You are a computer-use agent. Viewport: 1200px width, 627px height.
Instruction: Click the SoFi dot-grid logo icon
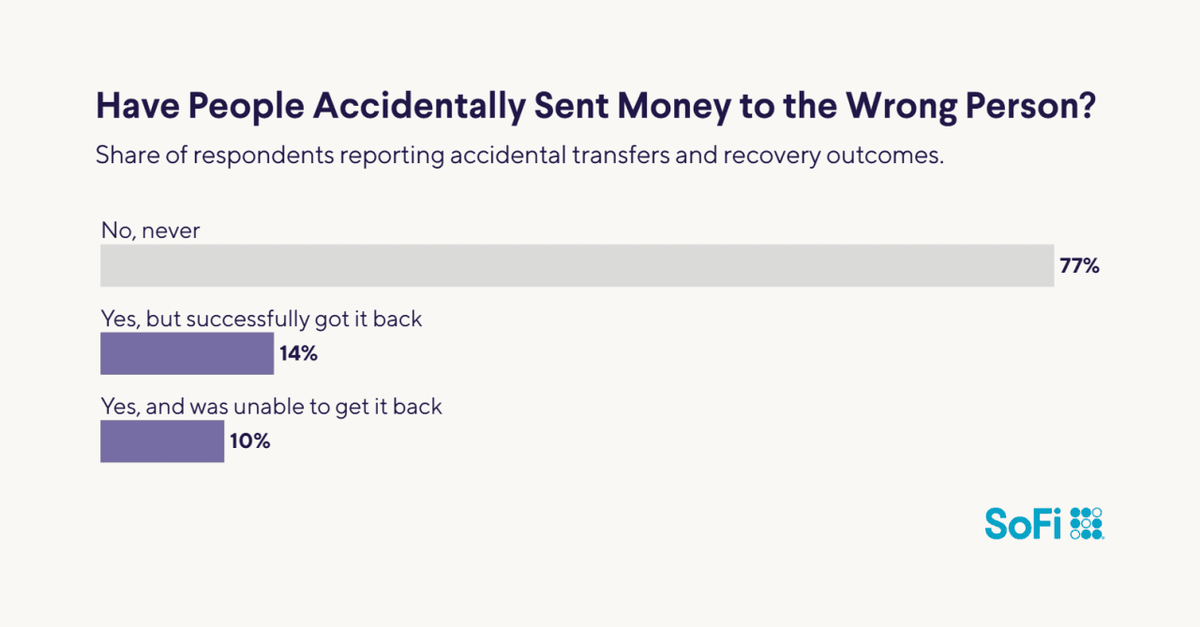coord(1086,523)
